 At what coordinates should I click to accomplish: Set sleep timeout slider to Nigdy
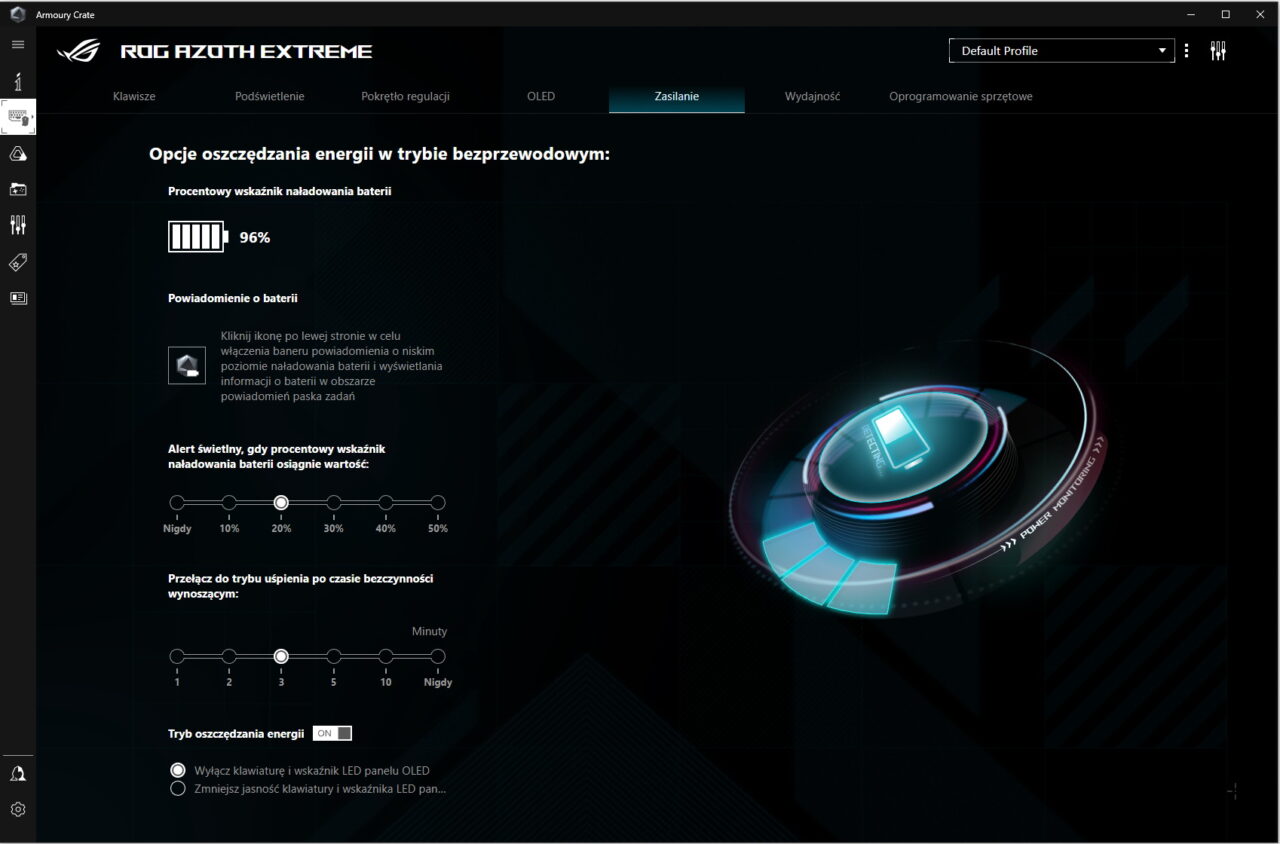[438, 657]
